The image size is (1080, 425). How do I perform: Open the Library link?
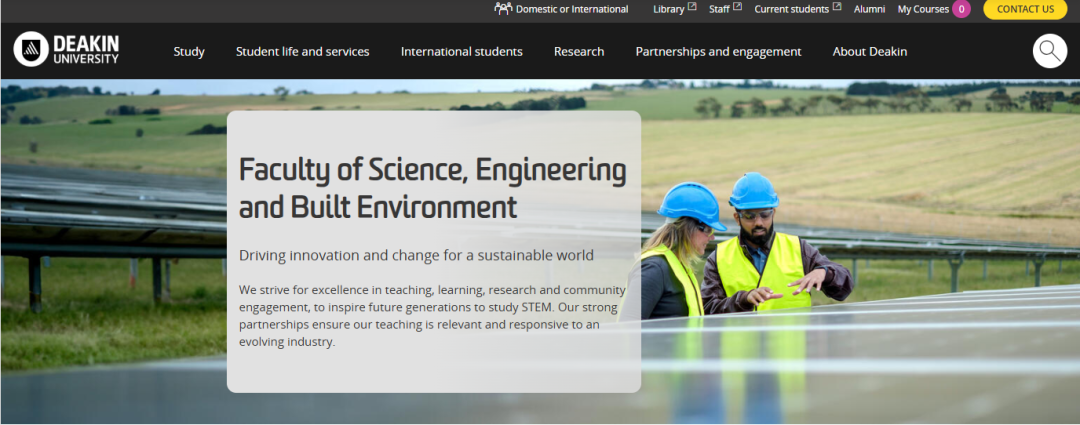click(x=668, y=10)
